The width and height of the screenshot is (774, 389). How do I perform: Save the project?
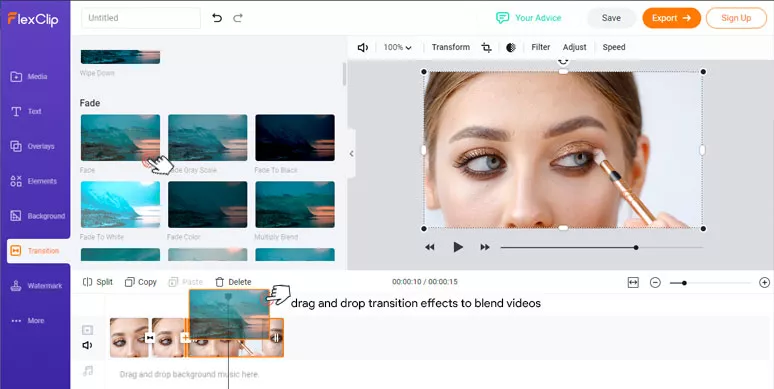[611, 18]
